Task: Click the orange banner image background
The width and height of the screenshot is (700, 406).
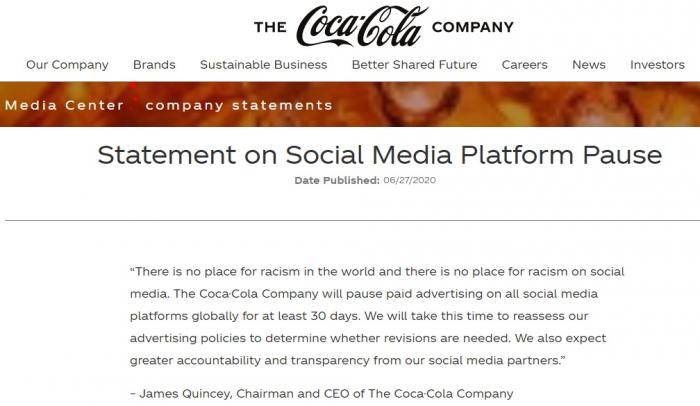Action: (x=513, y=105)
